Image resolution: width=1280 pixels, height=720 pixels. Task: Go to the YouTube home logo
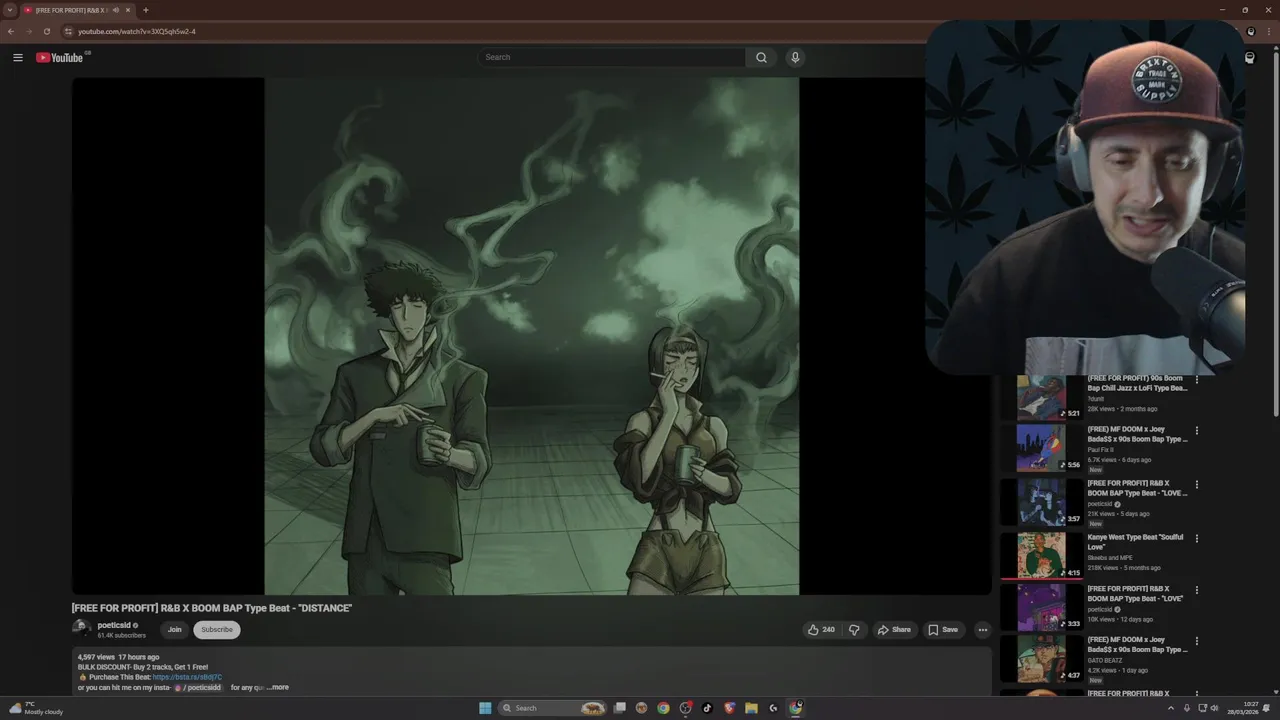[60, 58]
